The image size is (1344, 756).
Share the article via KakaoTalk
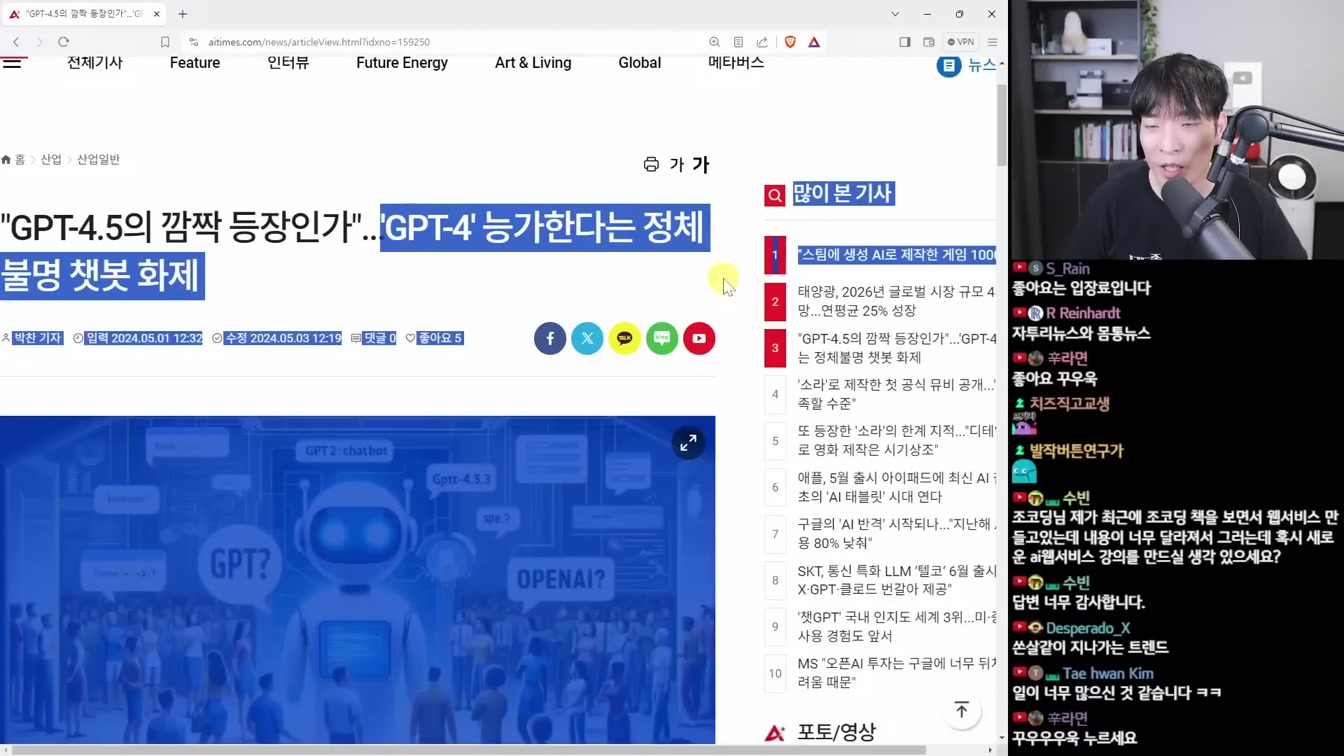pyautogui.click(x=624, y=338)
